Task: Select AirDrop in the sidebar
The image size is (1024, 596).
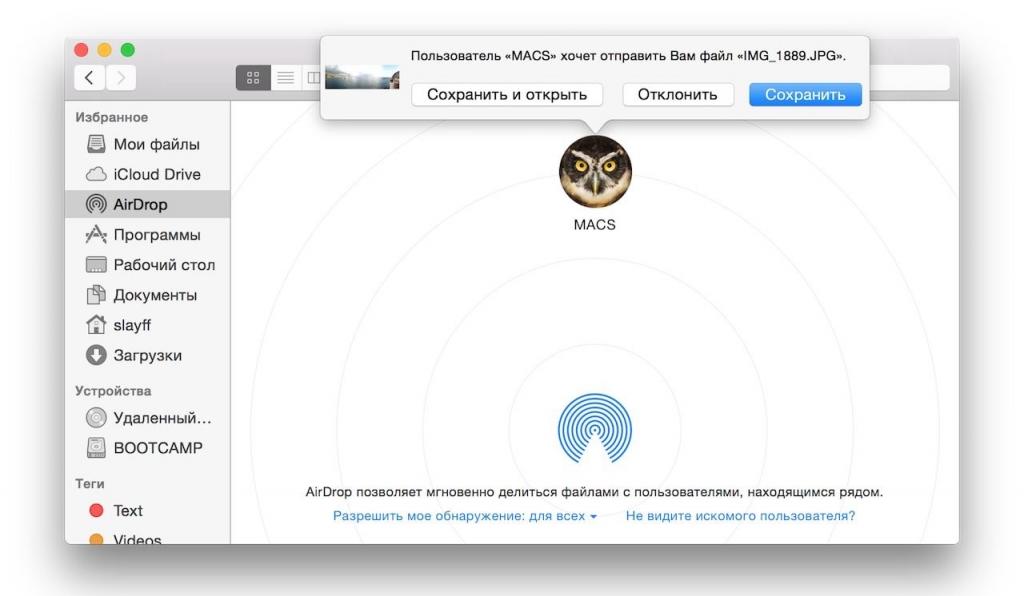Action: click(x=148, y=204)
